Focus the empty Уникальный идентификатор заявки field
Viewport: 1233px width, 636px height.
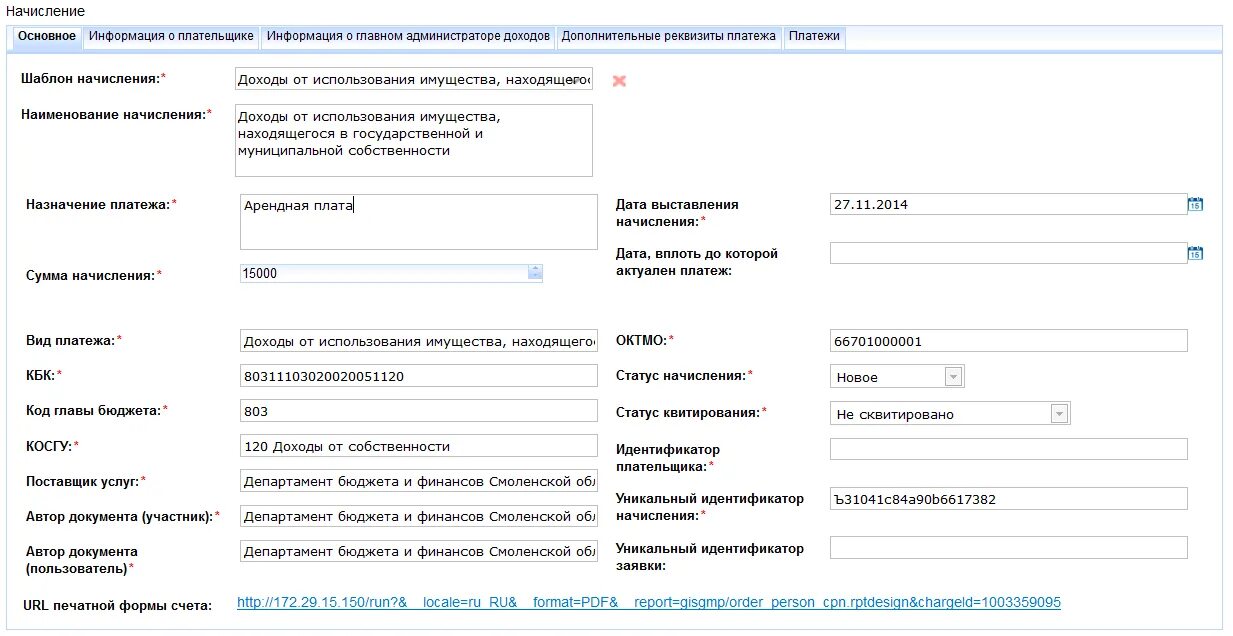click(x=1009, y=547)
